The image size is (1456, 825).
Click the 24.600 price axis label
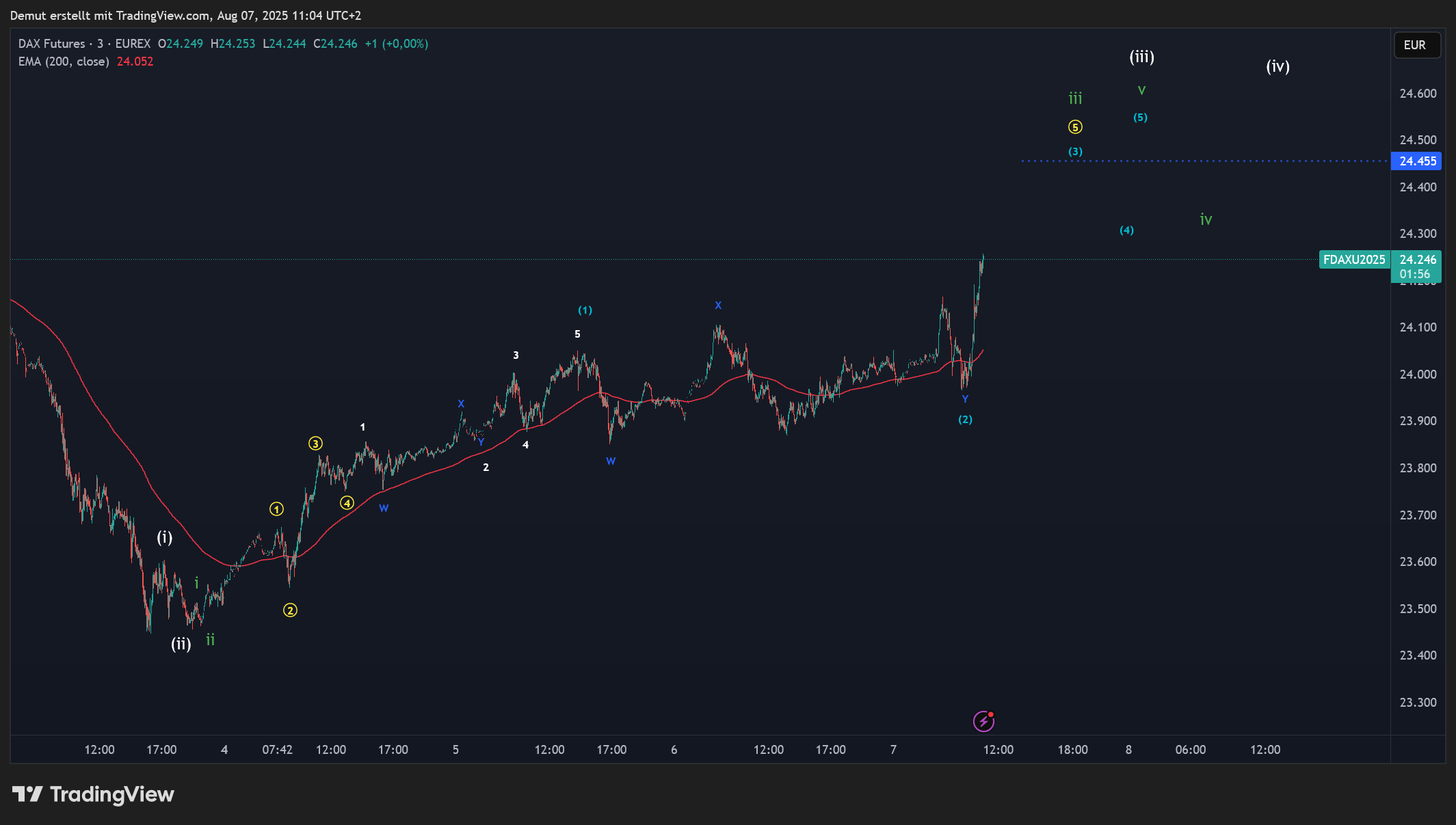[1418, 94]
